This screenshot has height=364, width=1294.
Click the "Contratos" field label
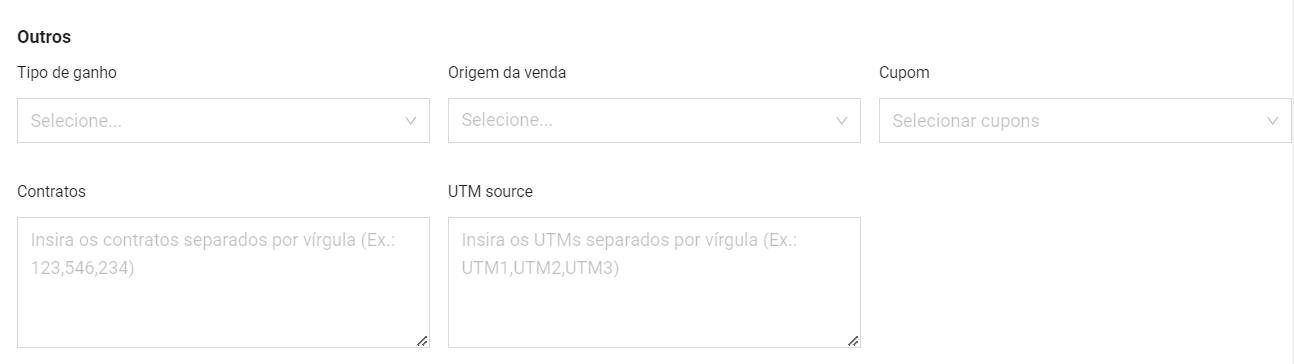coord(52,191)
